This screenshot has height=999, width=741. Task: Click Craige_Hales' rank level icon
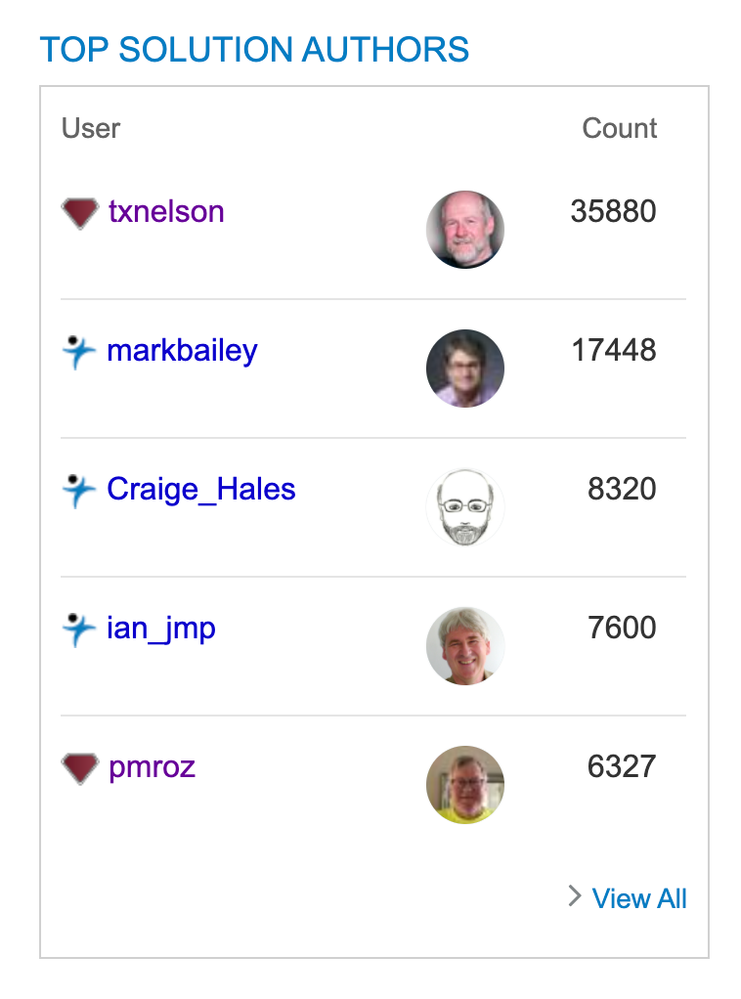(78, 489)
